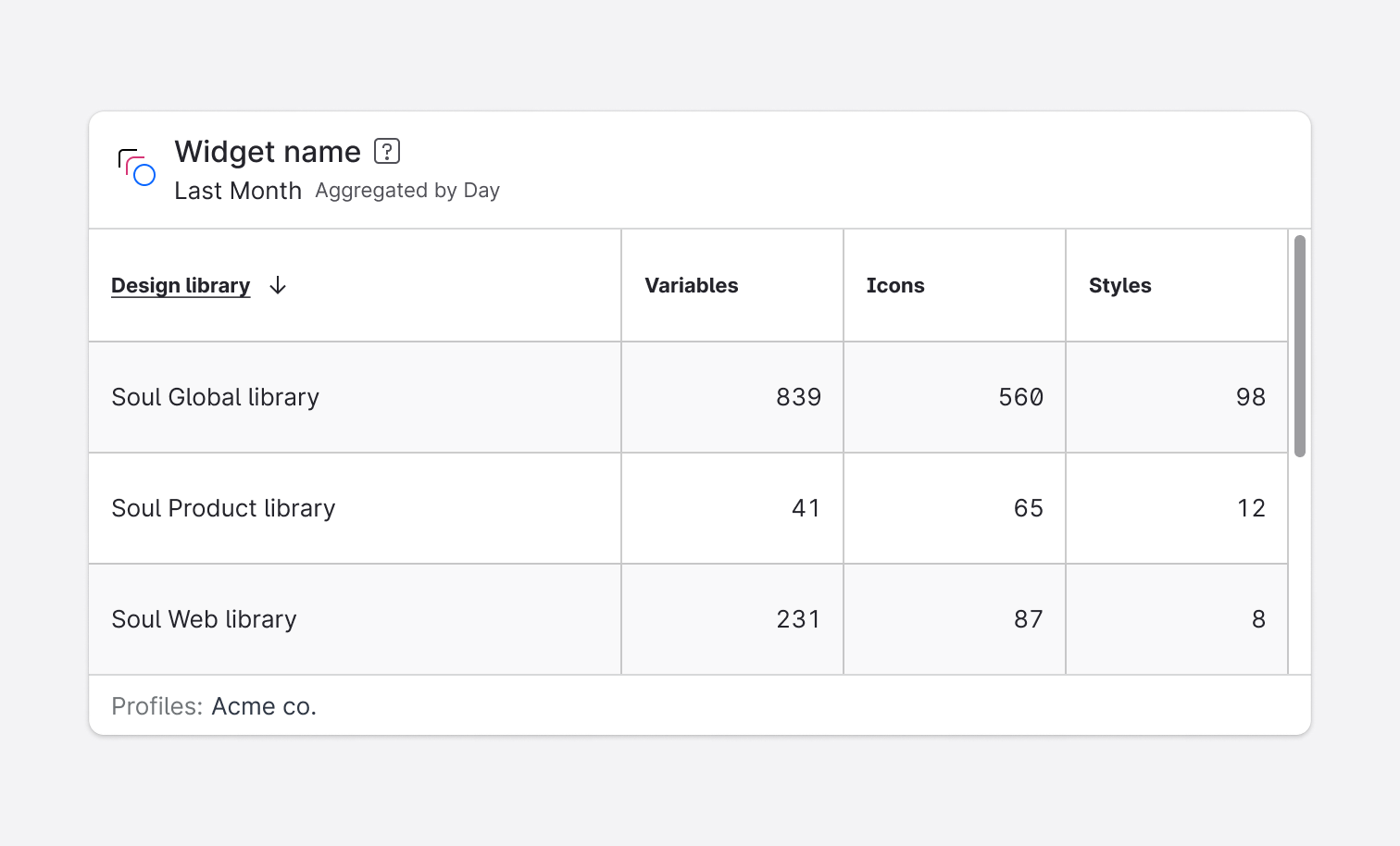Viewport: 1400px width, 846px height.
Task: Select the Widget name heading
Action: pos(267,151)
